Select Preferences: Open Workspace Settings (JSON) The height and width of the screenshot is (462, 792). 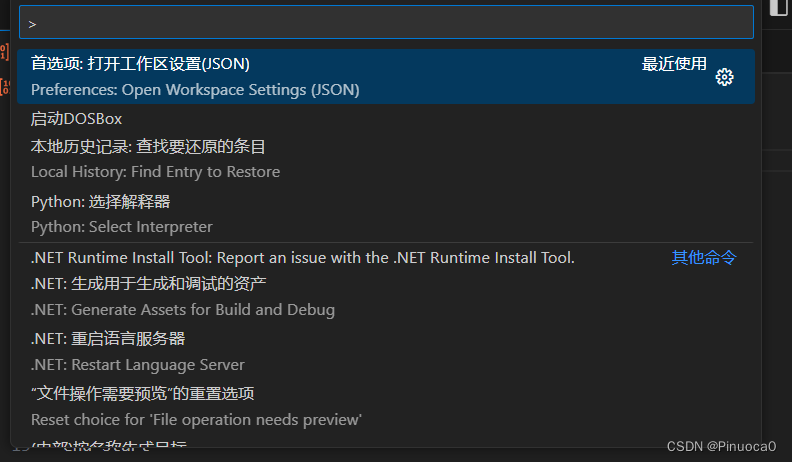(x=386, y=77)
